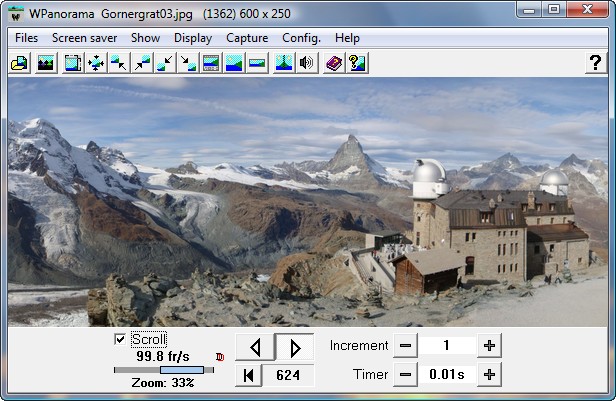Click the picture with dashed frame icon
This screenshot has height=401, width=616.
73,63
